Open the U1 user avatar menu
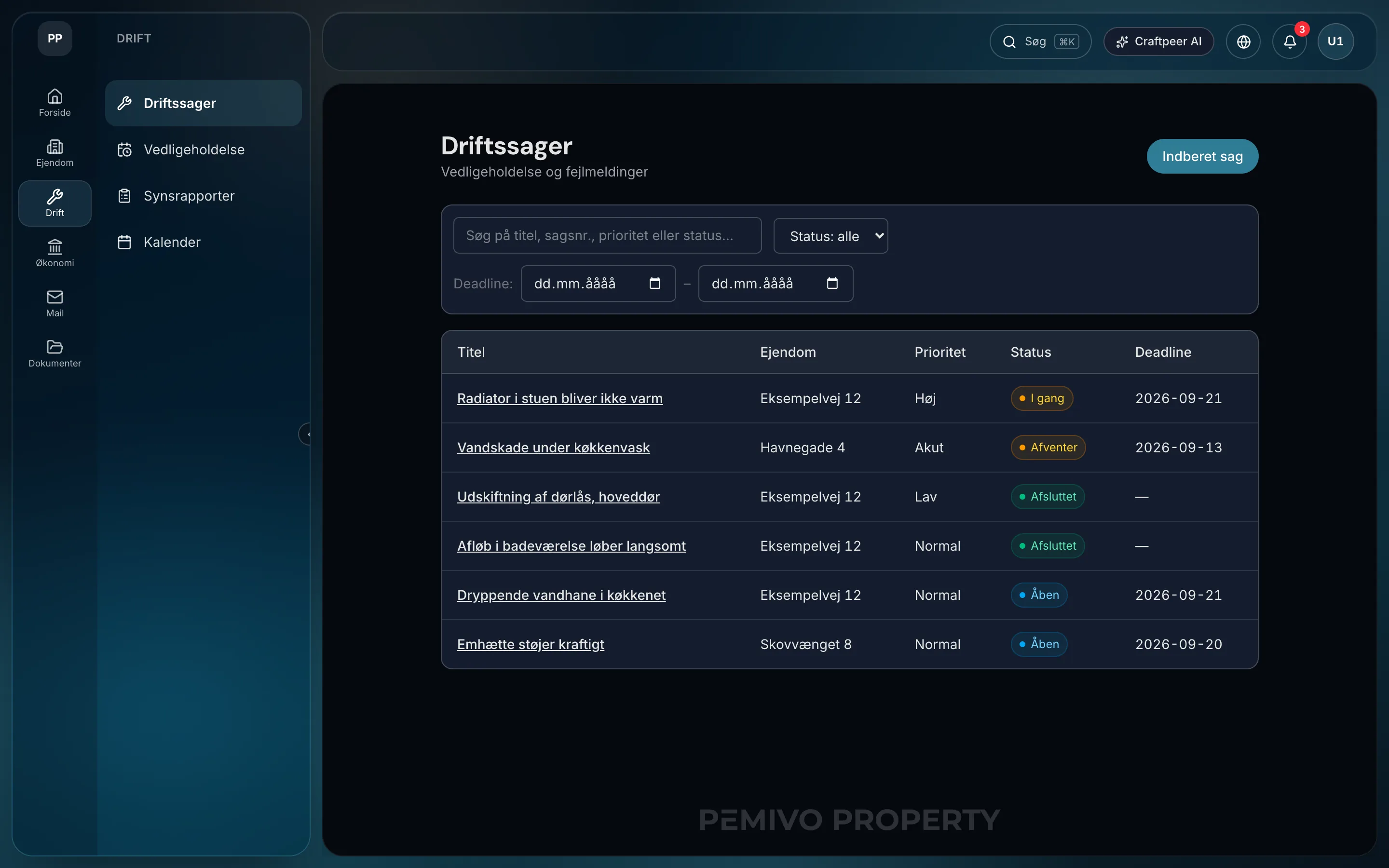The image size is (1389, 868). (1335, 41)
